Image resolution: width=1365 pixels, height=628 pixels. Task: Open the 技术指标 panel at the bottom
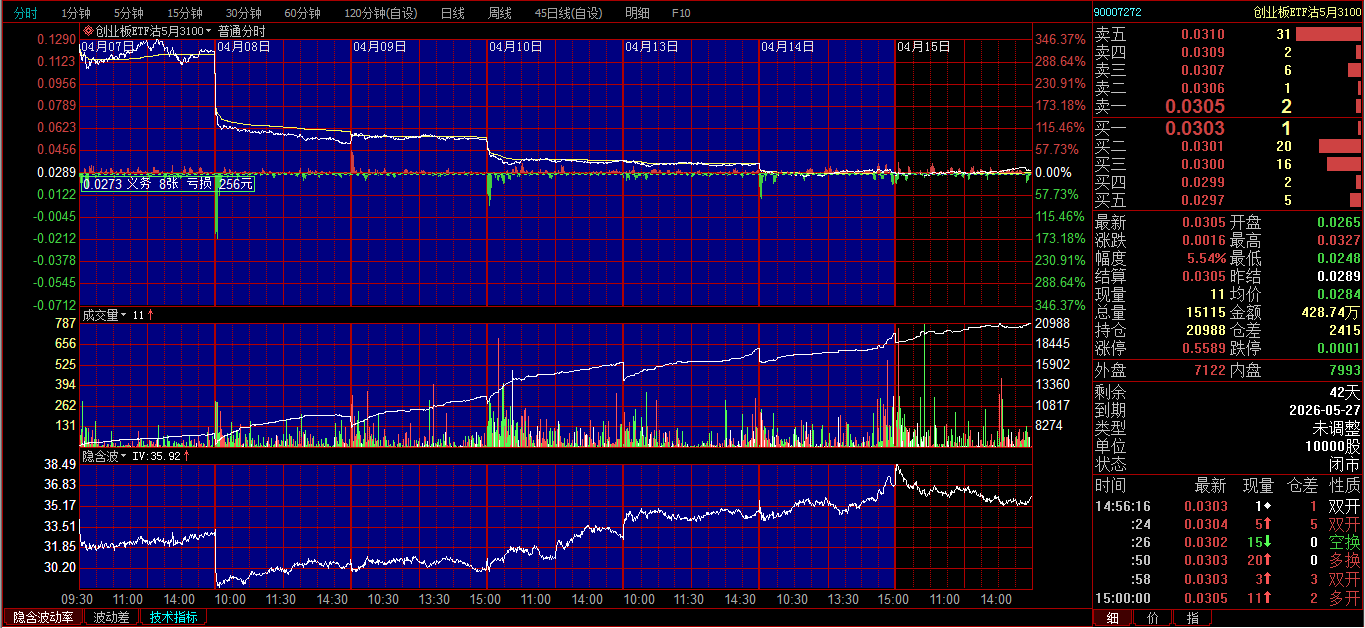click(x=173, y=617)
